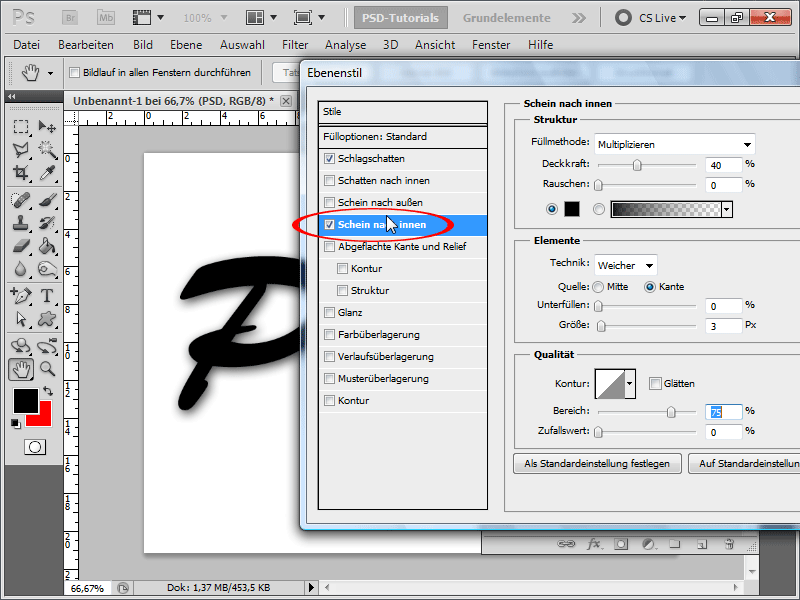Select the Healing Brush tool
Viewport: 800px width, 600px height.
[x=20, y=200]
